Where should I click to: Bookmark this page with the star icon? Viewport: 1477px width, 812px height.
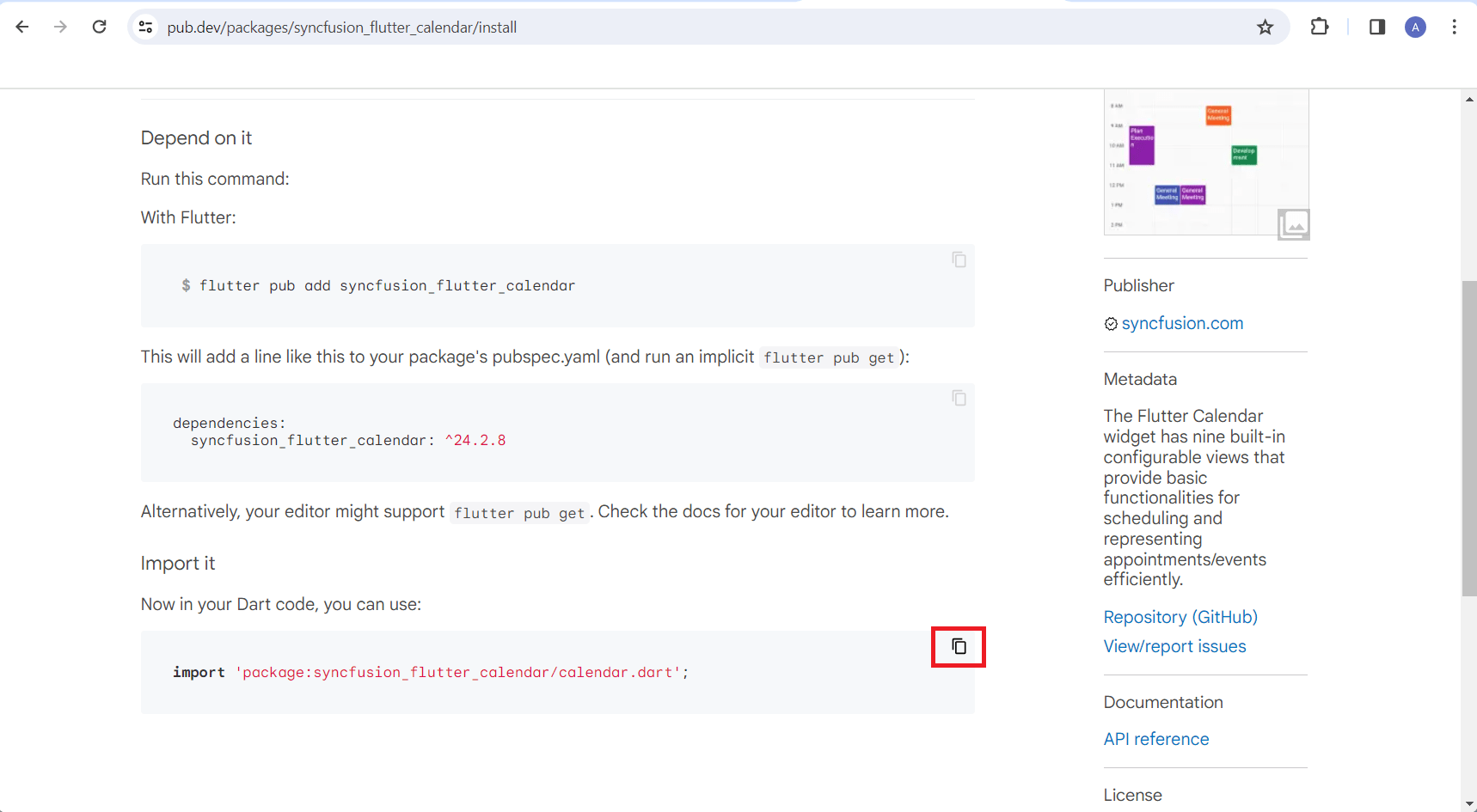coord(1265,27)
